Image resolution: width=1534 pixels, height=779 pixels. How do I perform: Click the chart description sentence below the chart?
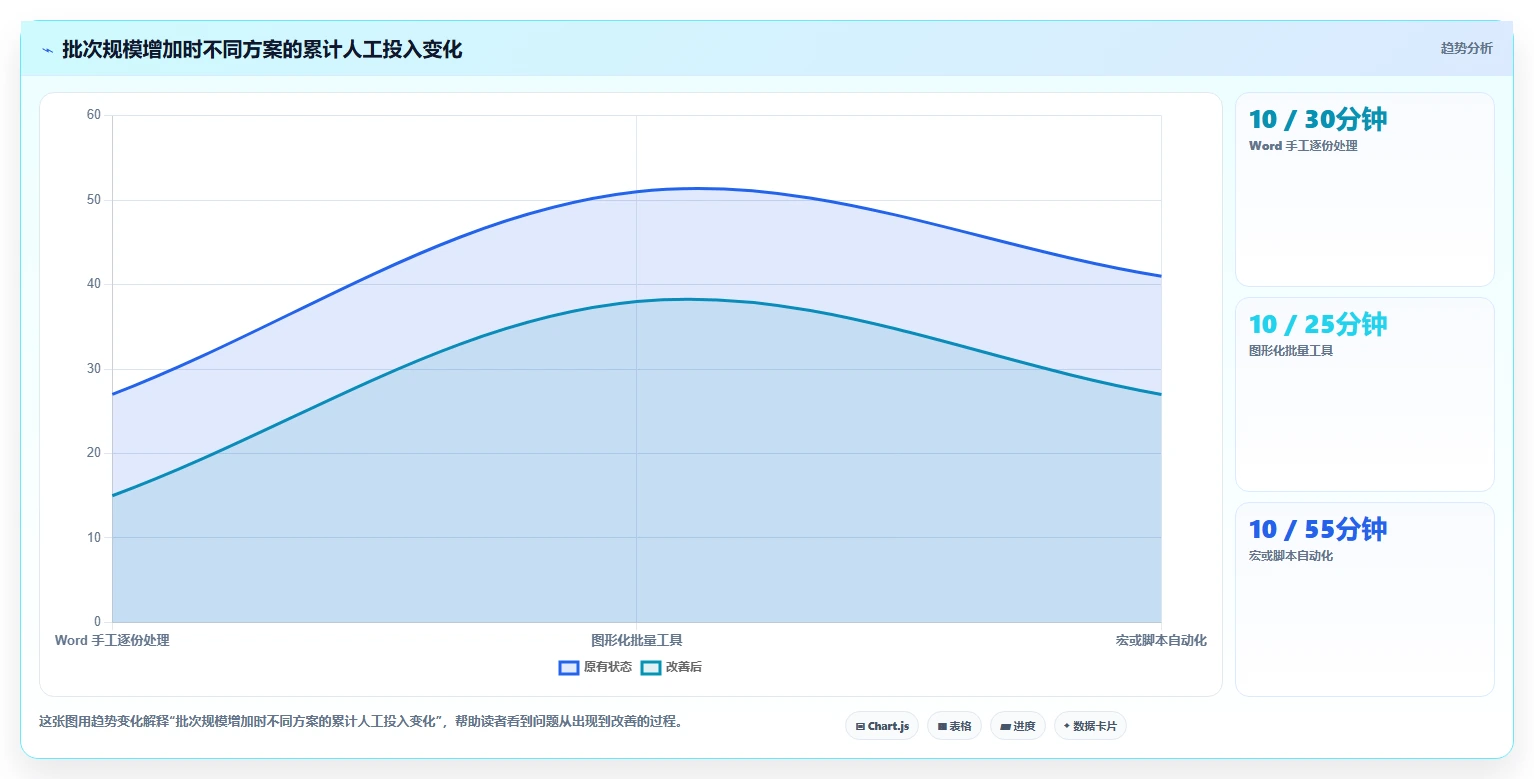click(362, 721)
